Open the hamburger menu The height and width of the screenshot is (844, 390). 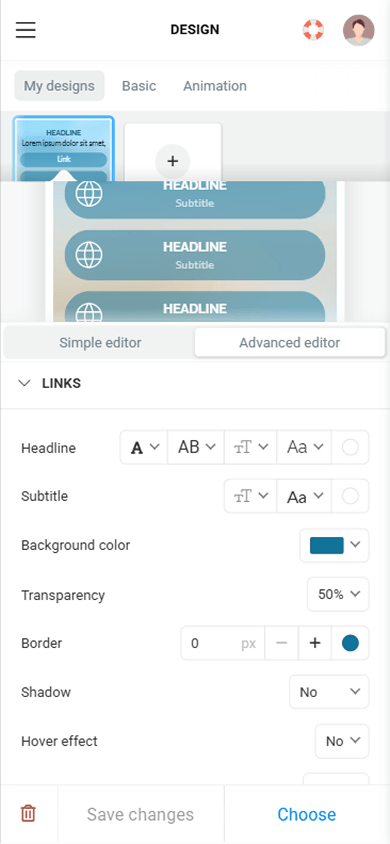point(25,30)
